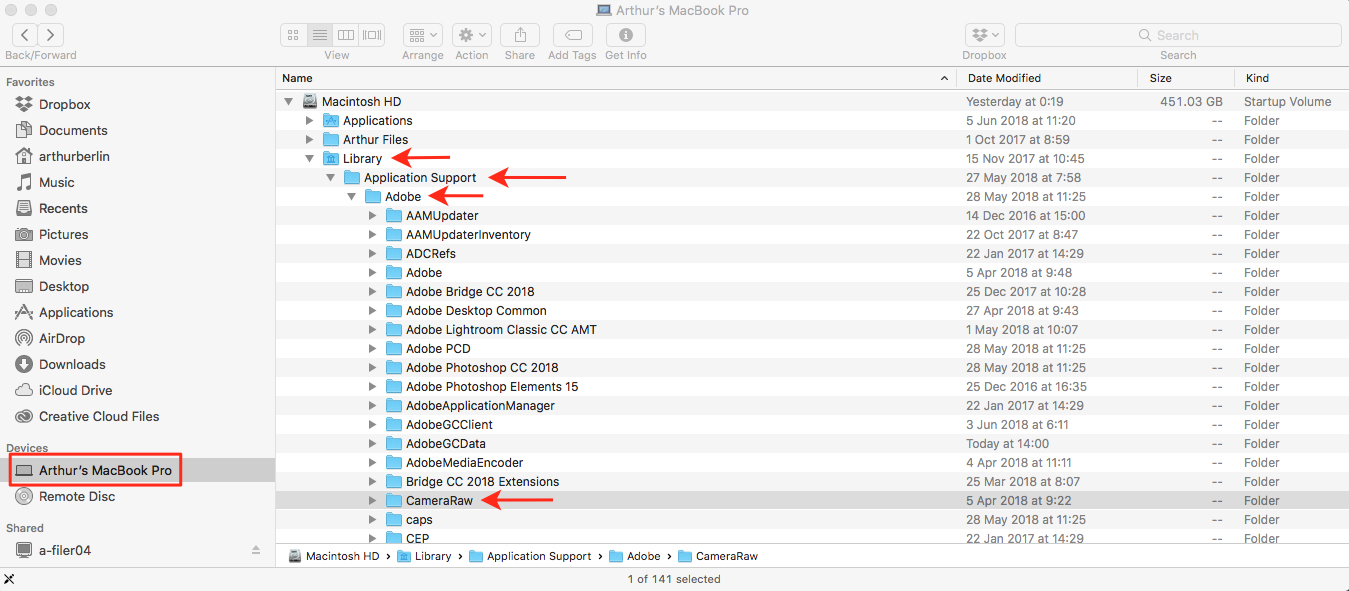Switch to list view in toolbar
Image resolution: width=1349 pixels, height=591 pixels.
(319, 35)
